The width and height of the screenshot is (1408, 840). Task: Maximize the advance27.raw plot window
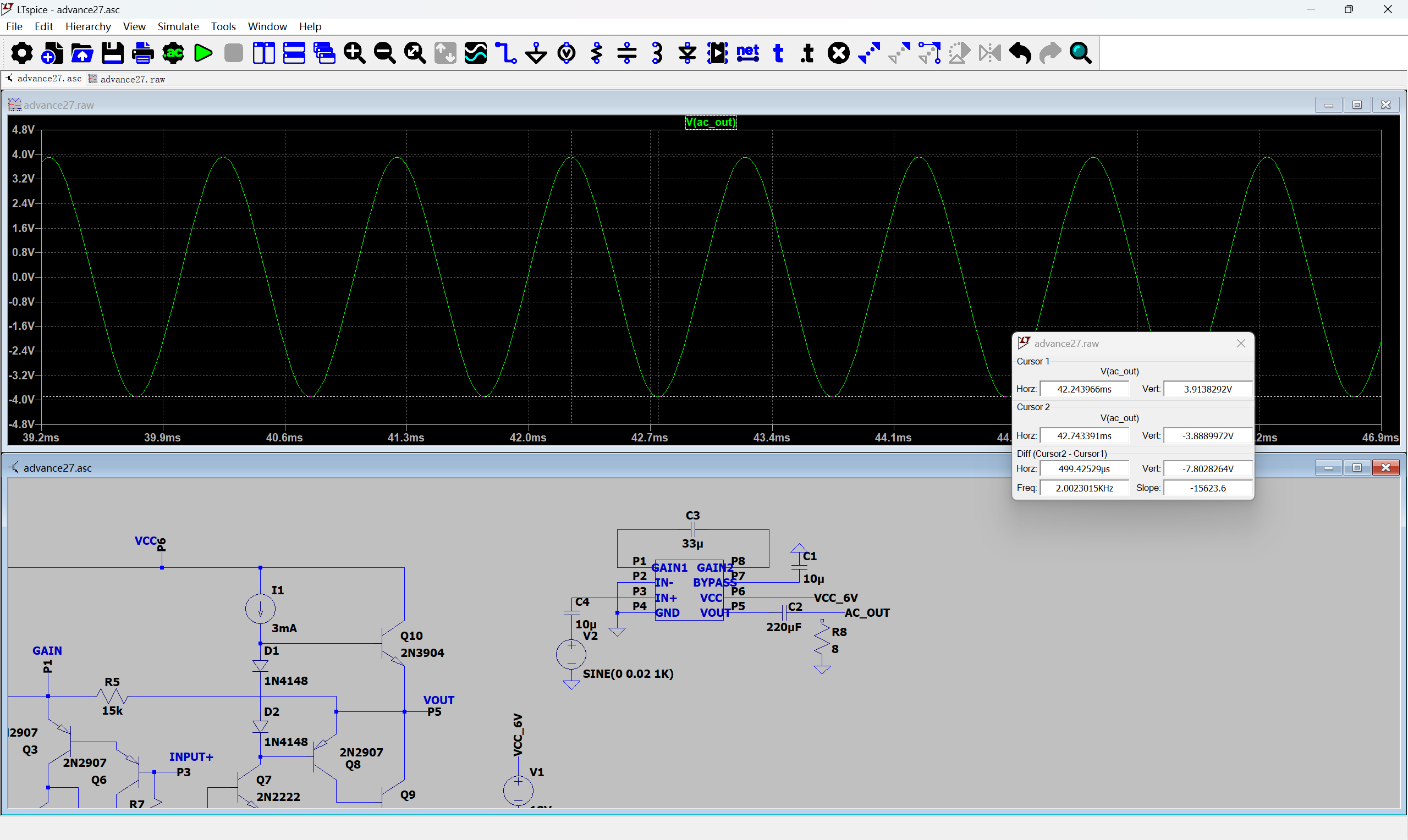click(1356, 104)
